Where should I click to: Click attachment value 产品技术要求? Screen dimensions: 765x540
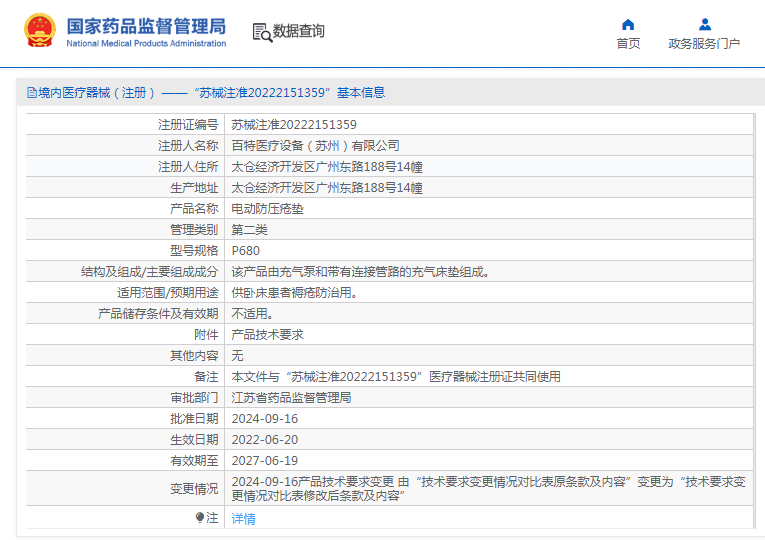(x=267, y=335)
